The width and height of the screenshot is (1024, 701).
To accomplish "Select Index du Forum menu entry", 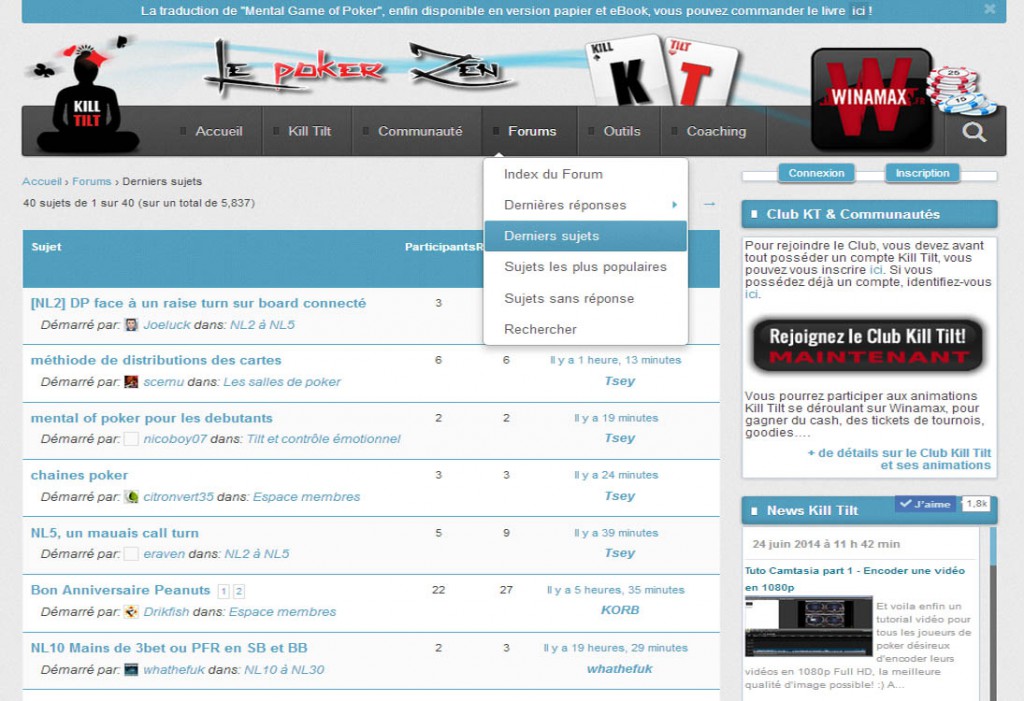I will [586, 174].
